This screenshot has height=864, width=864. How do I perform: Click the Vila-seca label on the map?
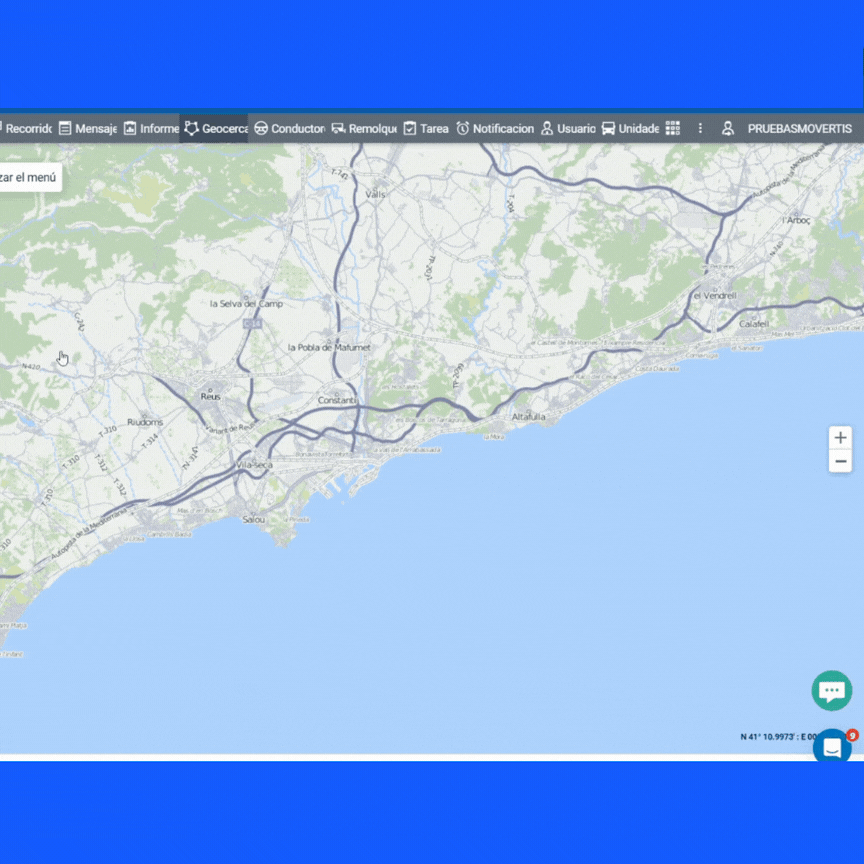[x=255, y=465]
